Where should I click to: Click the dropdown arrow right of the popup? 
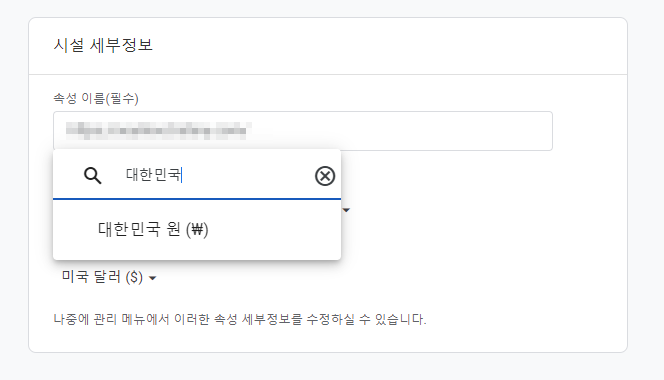[346, 210]
